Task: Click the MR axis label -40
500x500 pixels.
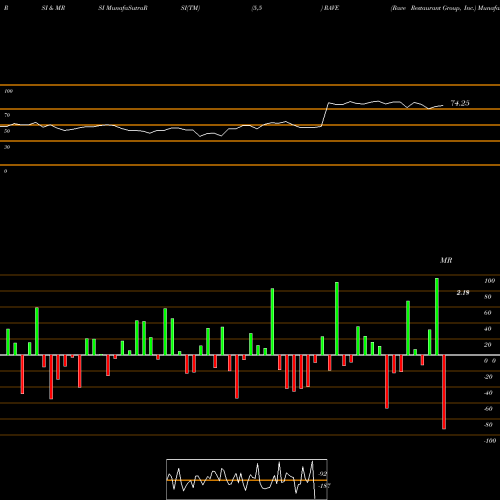Action: [488, 393]
